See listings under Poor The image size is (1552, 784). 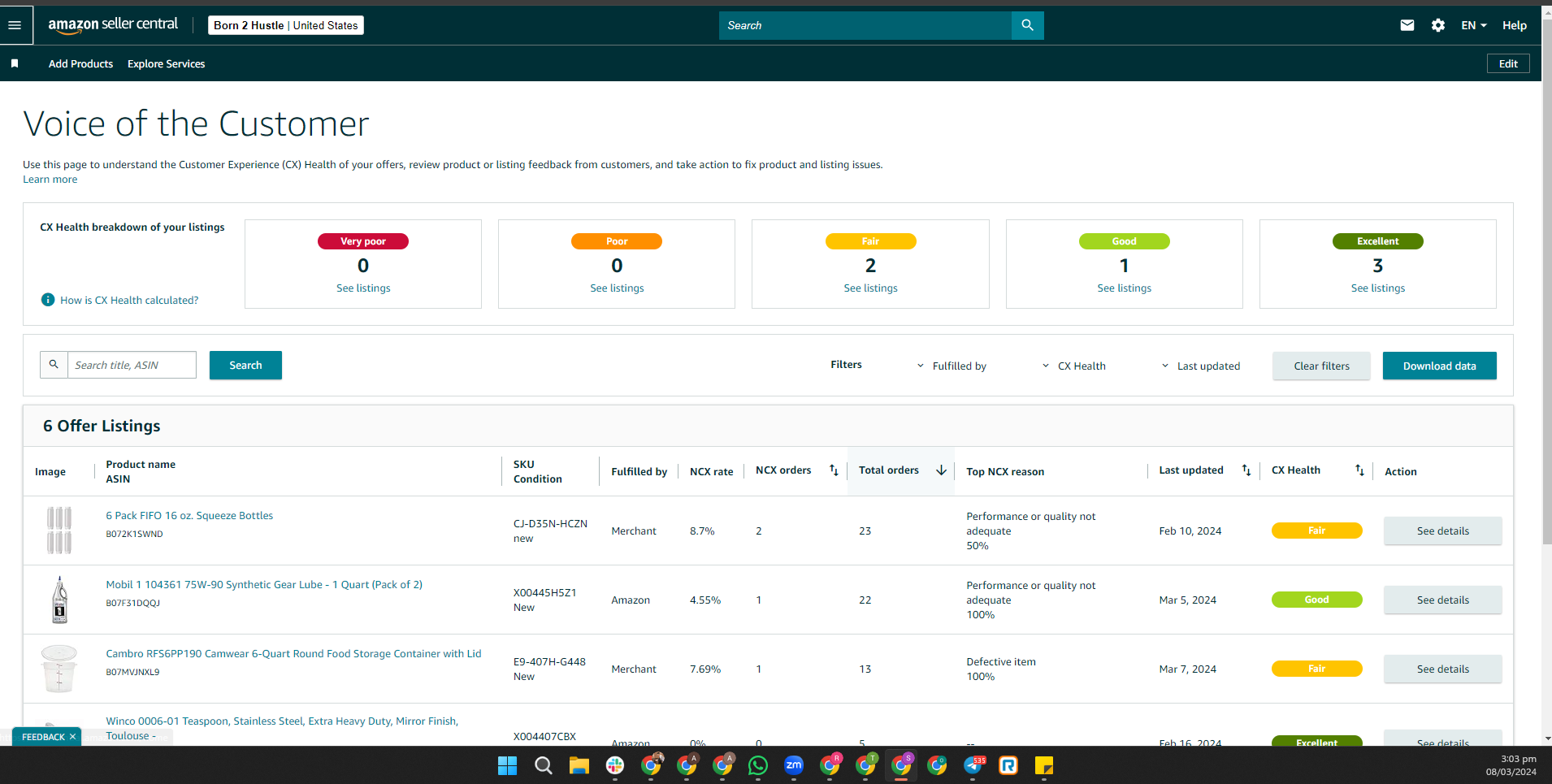pyautogui.click(x=617, y=288)
